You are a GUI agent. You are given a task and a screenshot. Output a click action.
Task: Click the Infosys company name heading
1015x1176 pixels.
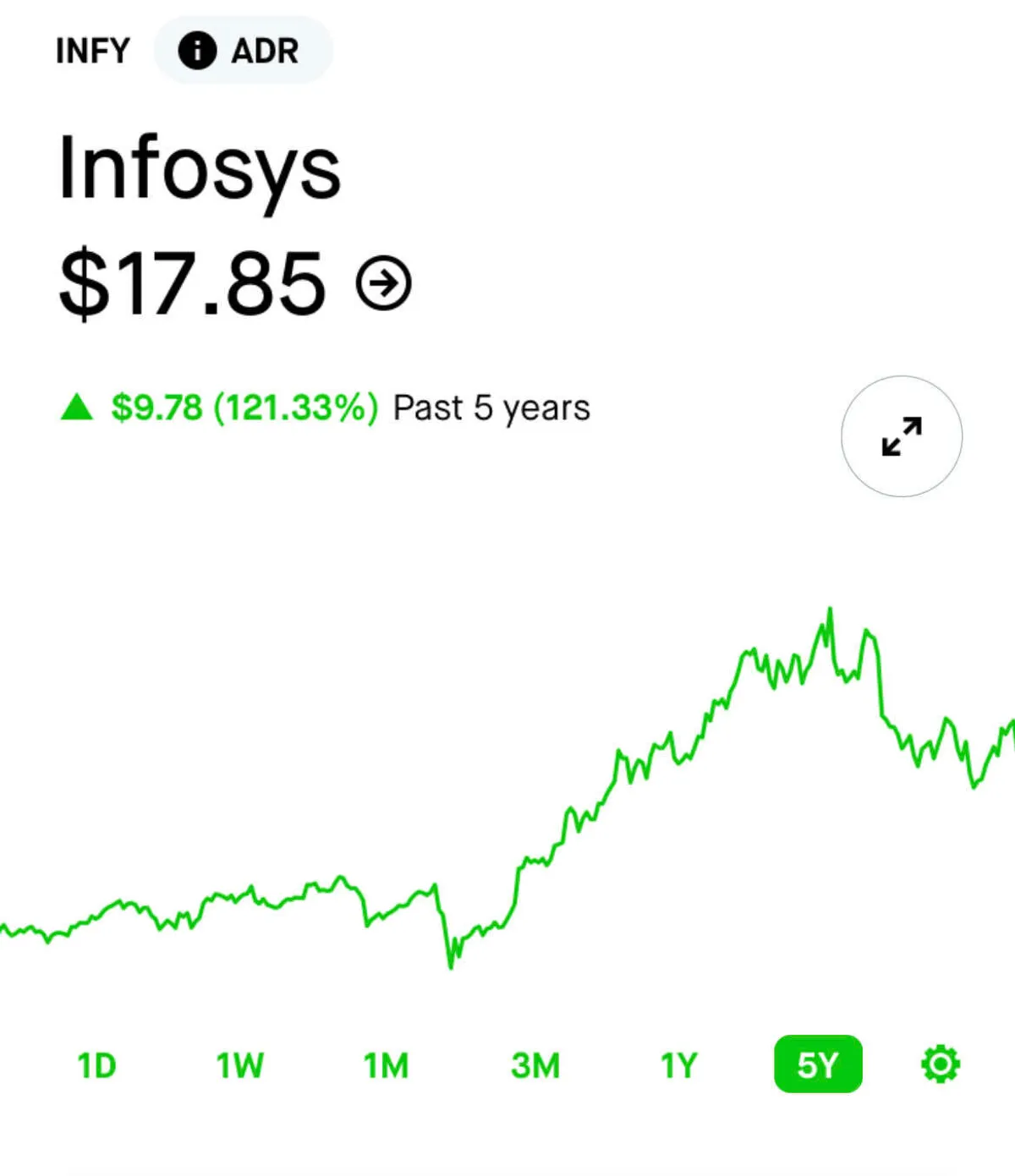click(x=200, y=169)
